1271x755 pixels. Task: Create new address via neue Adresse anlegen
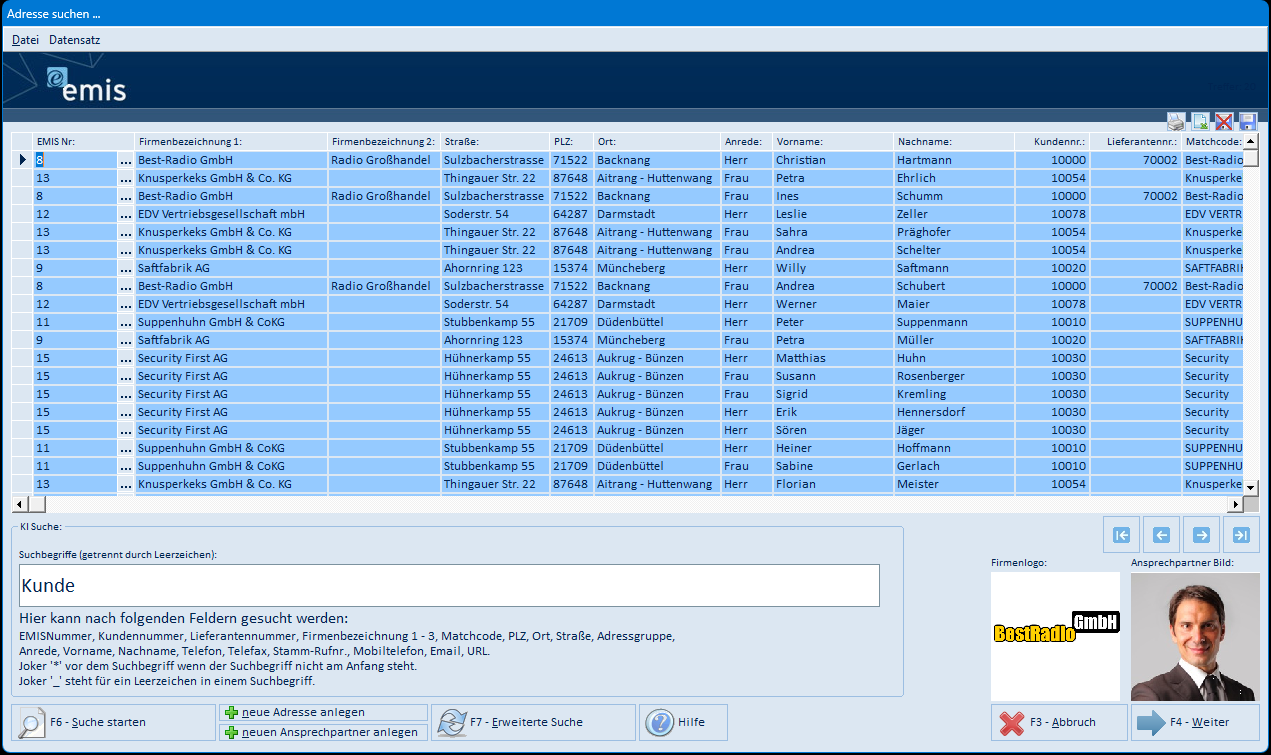coord(324,712)
